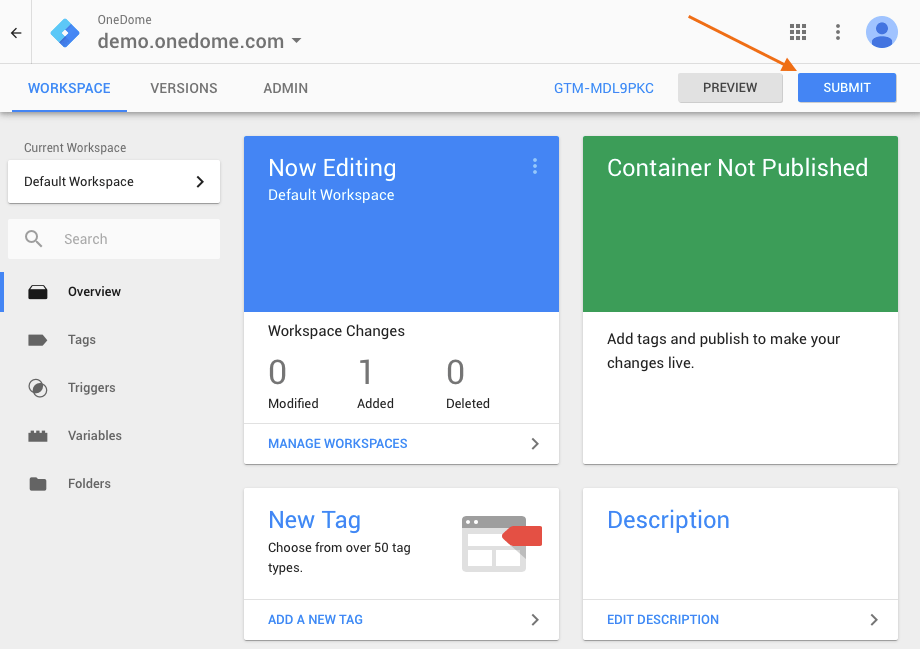This screenshot has height=649, width=920.
Task: Open Now Editing card options menu
Action: coord(535,166)
